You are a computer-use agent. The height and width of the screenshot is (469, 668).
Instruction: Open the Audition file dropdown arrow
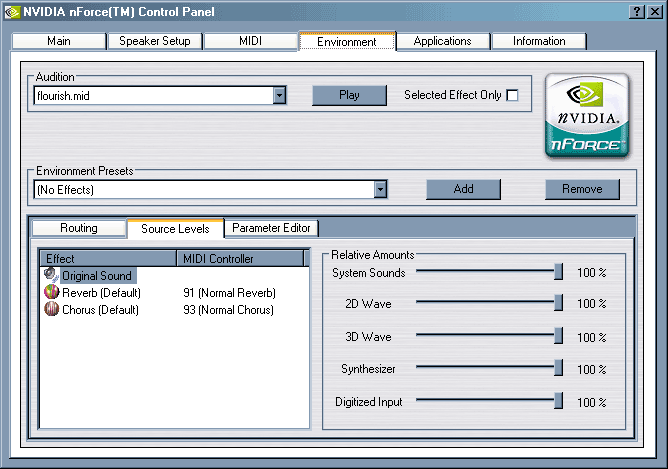click(279, 95)
